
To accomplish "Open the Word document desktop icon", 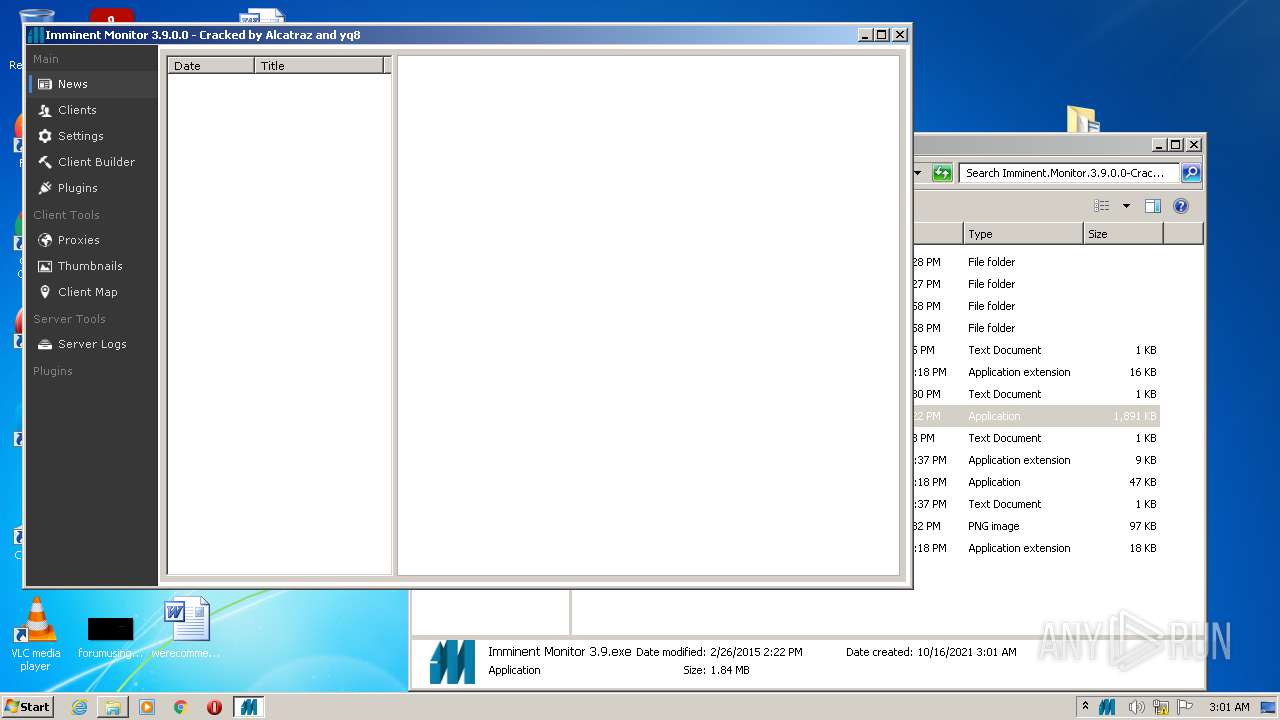I will (x=186, y=628).
